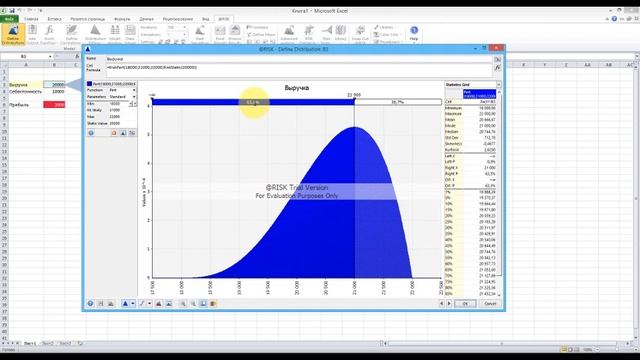The width and height of the screenshot is (640, 360).
Task: Click the Define Filters ribbon button
Action: (x=262, y=35)
